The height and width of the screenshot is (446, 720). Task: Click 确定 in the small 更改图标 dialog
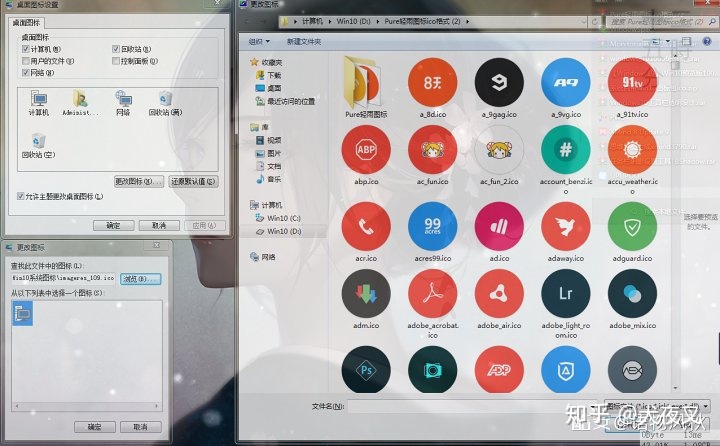95,427
